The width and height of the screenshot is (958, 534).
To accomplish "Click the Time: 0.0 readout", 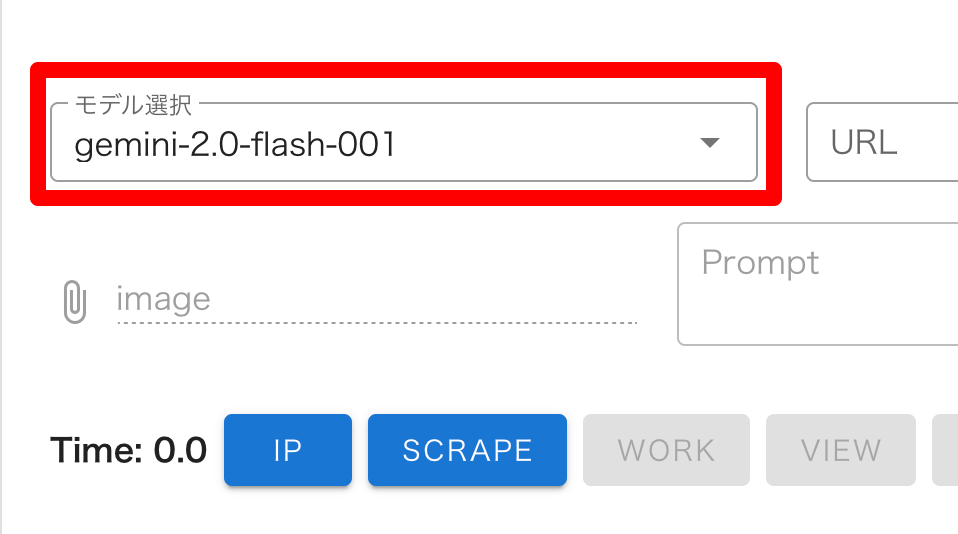I will click(128, 450).
